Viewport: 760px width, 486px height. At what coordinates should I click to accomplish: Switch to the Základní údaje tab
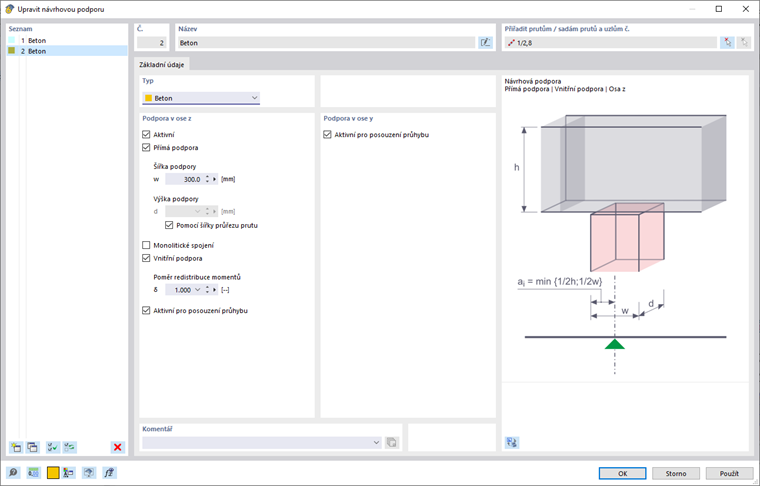161,64
